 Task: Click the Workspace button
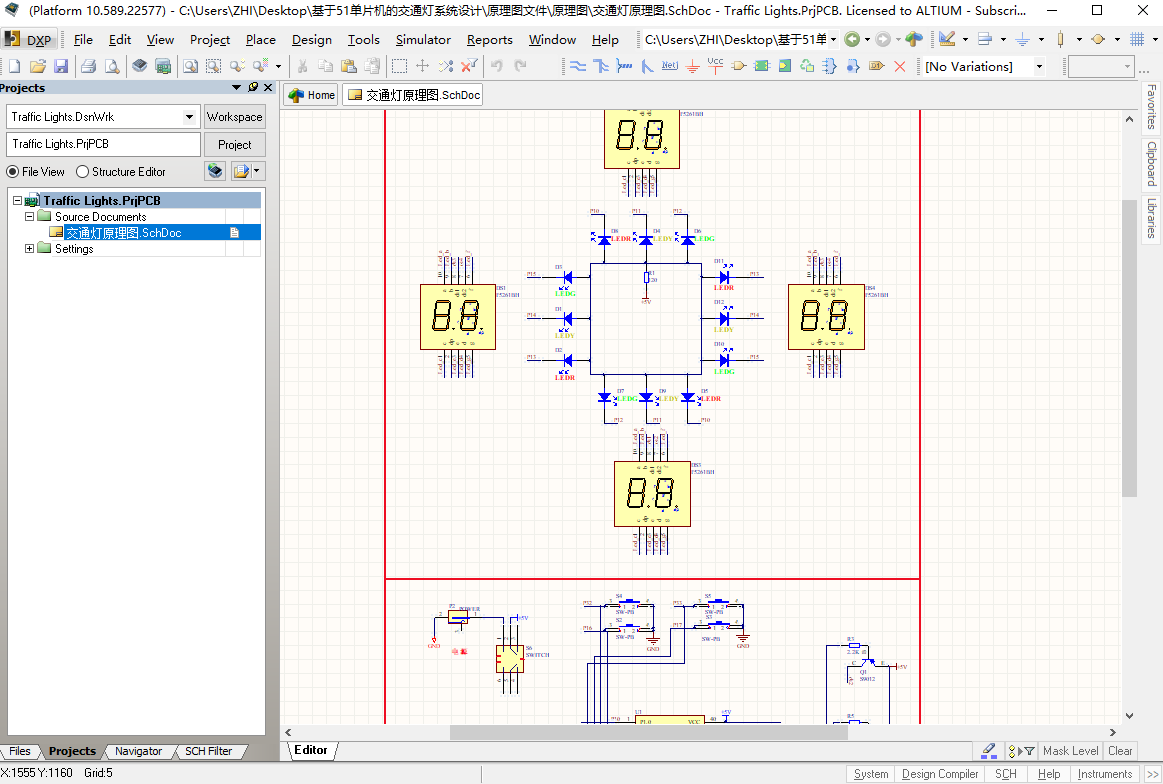click(235, 117)
